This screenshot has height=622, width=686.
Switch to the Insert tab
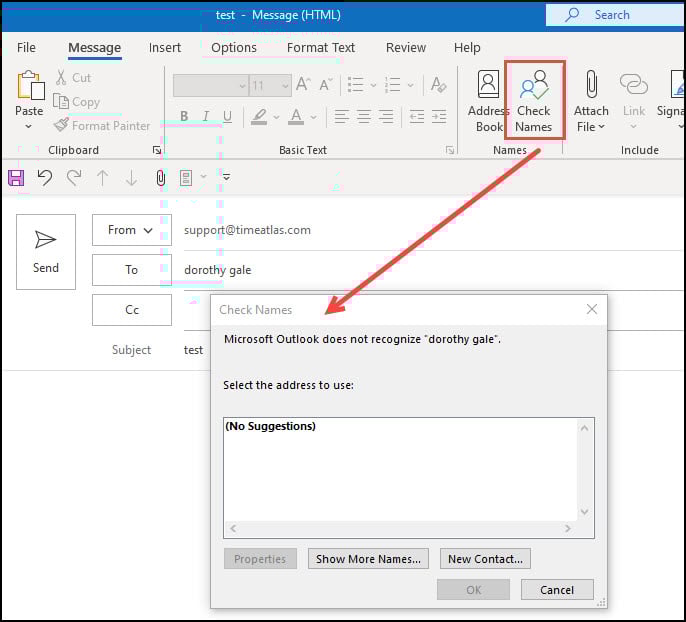pos(164,47)
